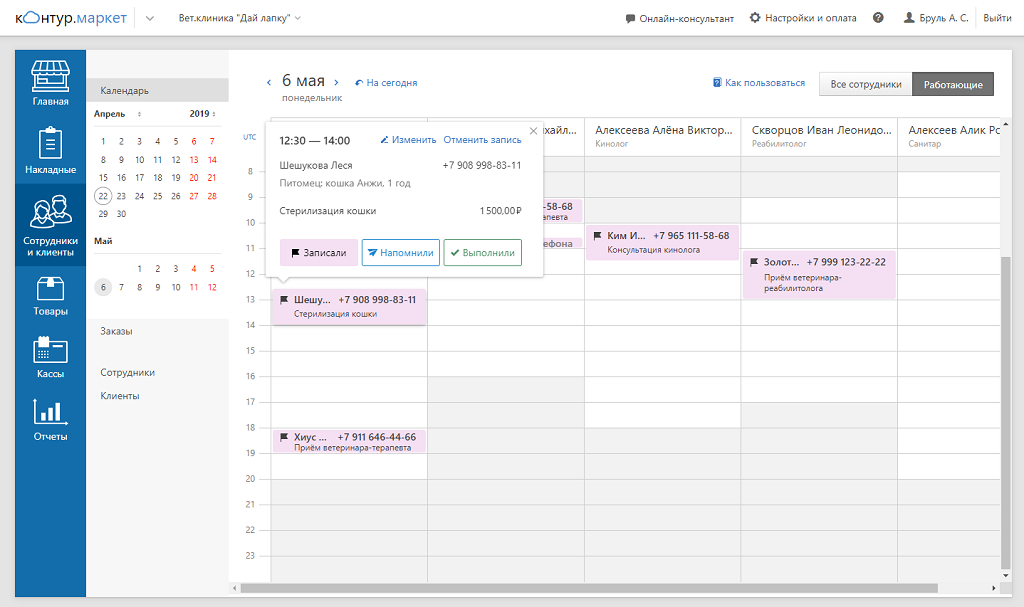1024x607 pixels.
Task: Close the appointment popup with X
Action: 534,131
